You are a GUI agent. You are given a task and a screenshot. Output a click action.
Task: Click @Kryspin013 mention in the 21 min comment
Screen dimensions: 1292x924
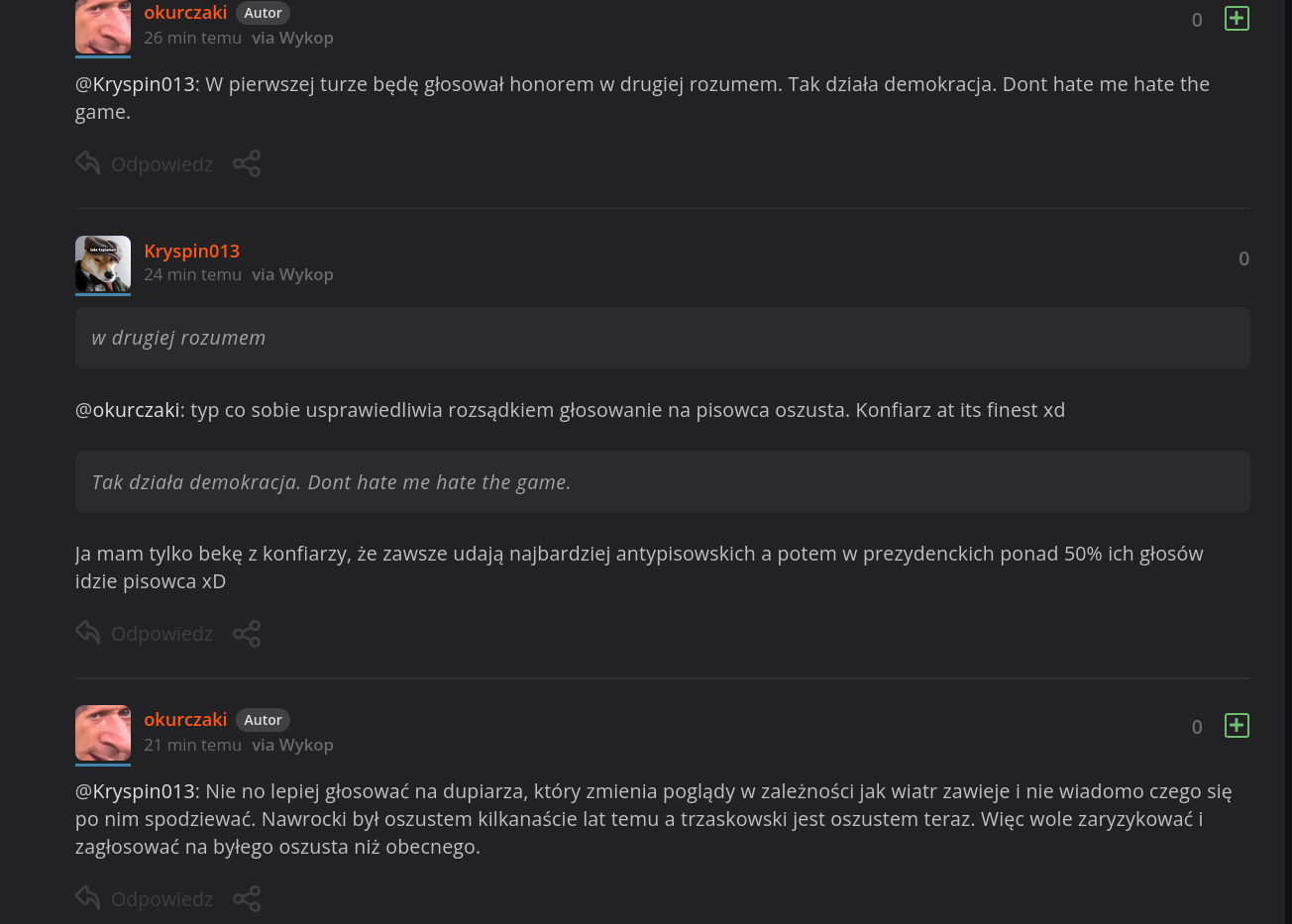(x=135, y=791)
